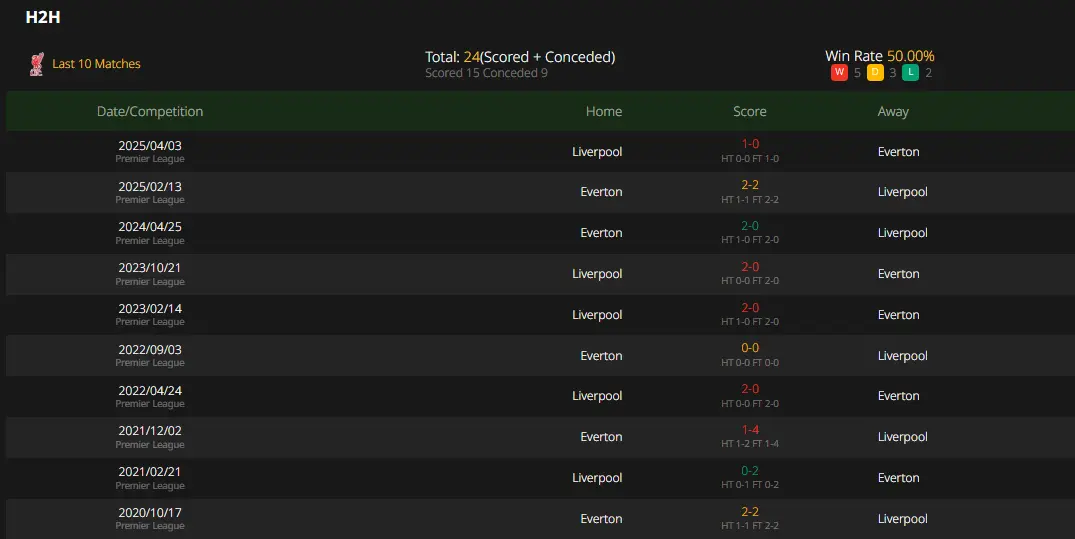
Task: Click the 1-4 score on 2021/12/02
Action: (750, 430)
